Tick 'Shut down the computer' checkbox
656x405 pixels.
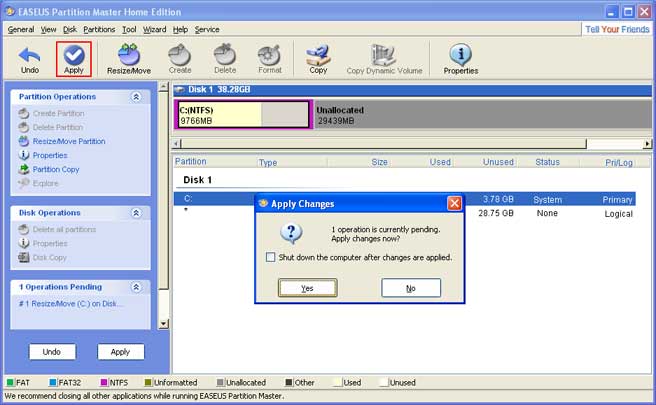click(271, 257)
